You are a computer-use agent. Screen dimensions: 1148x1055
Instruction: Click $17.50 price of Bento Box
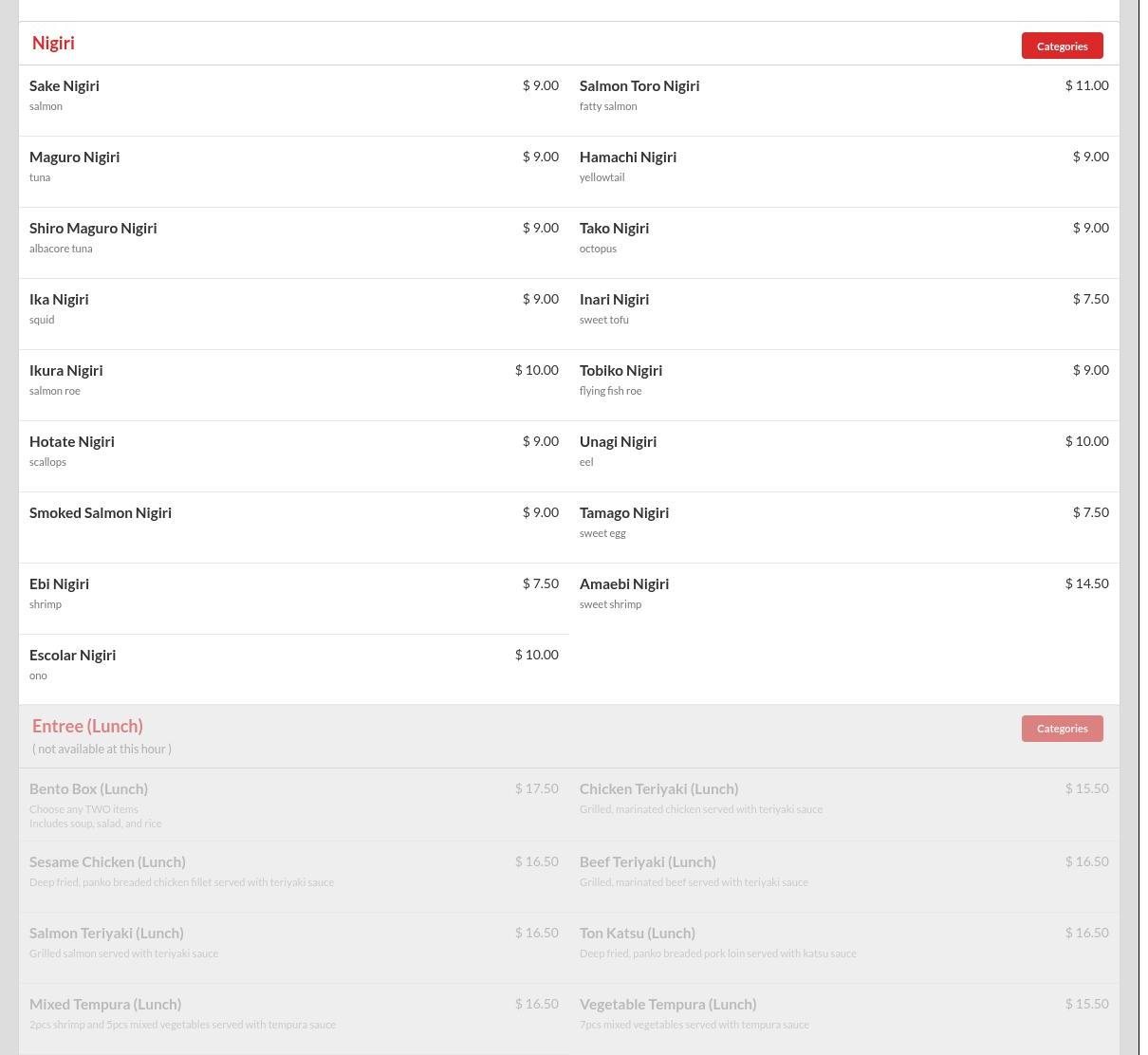coord(536,788)
